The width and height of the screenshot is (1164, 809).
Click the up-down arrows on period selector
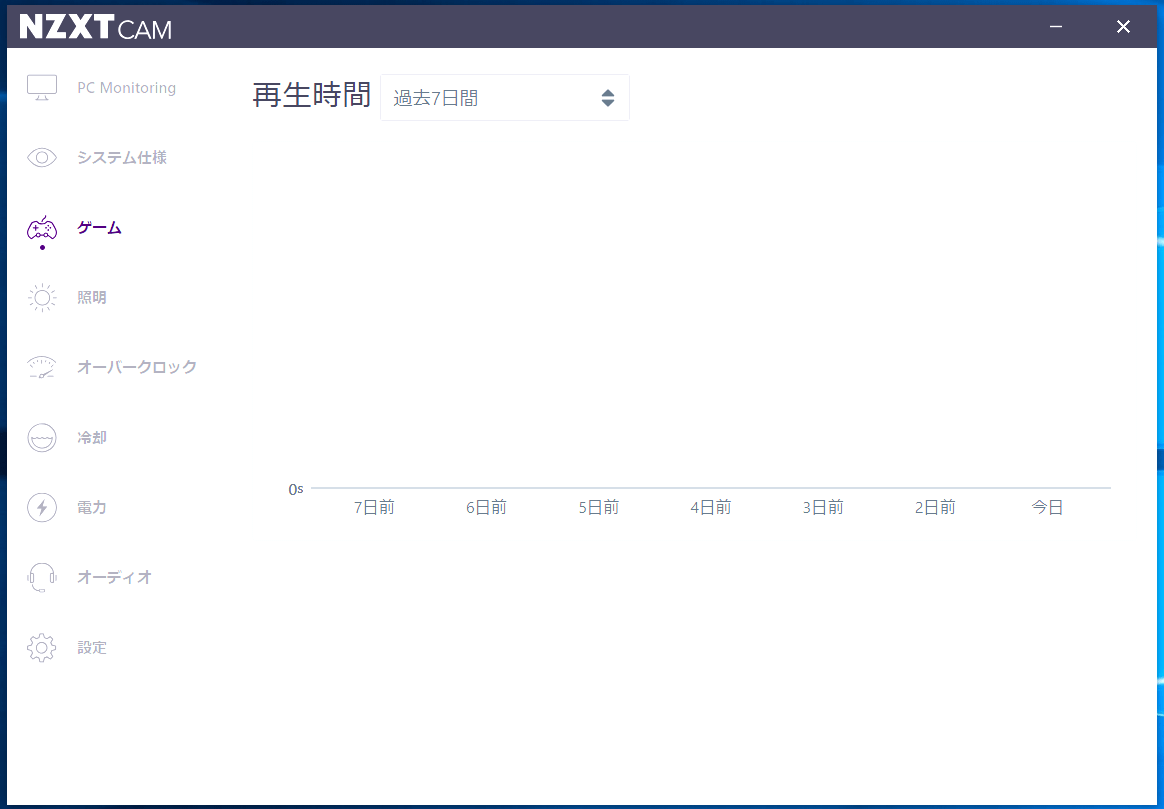coord(607,98)
